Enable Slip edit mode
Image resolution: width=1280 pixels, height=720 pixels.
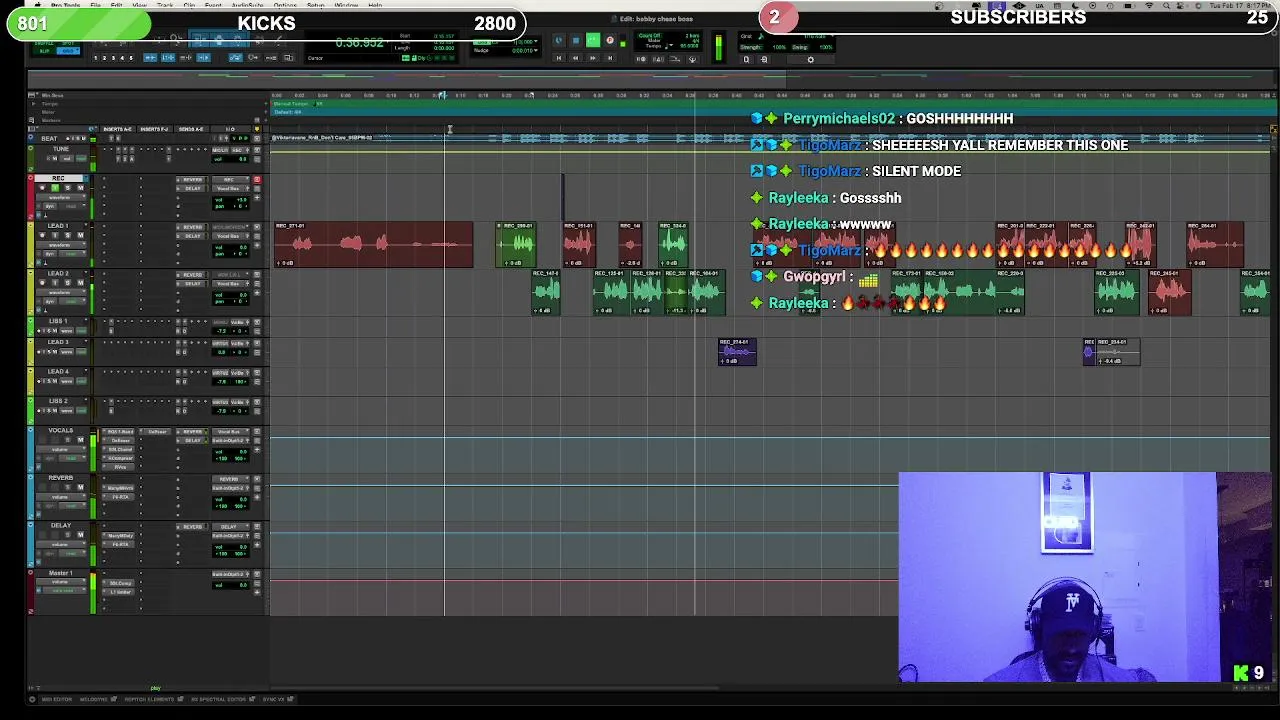(x=44, y=51)
